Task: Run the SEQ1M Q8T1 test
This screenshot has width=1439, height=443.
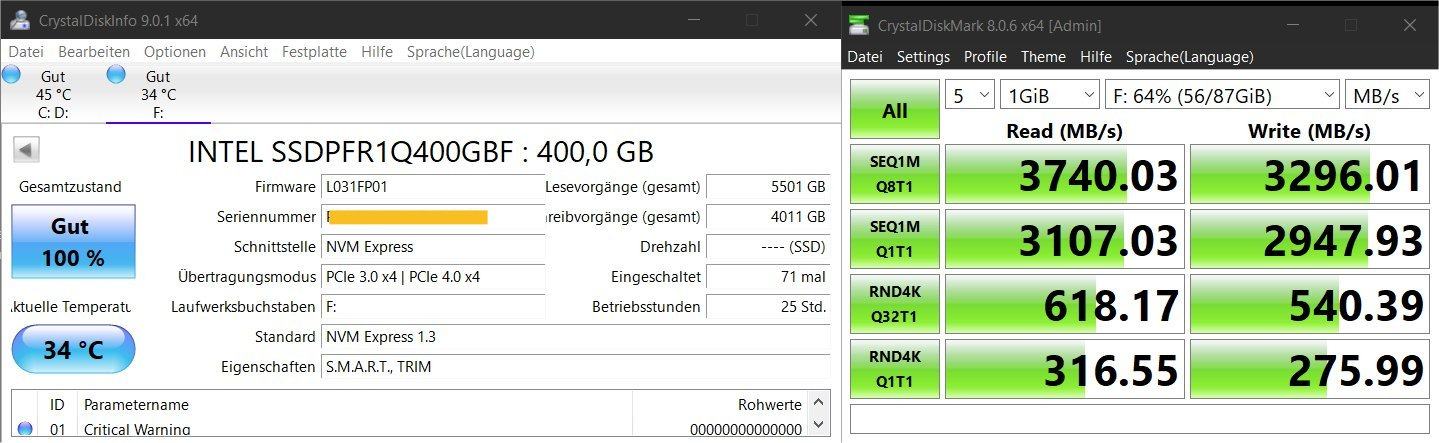Action: 895,175
